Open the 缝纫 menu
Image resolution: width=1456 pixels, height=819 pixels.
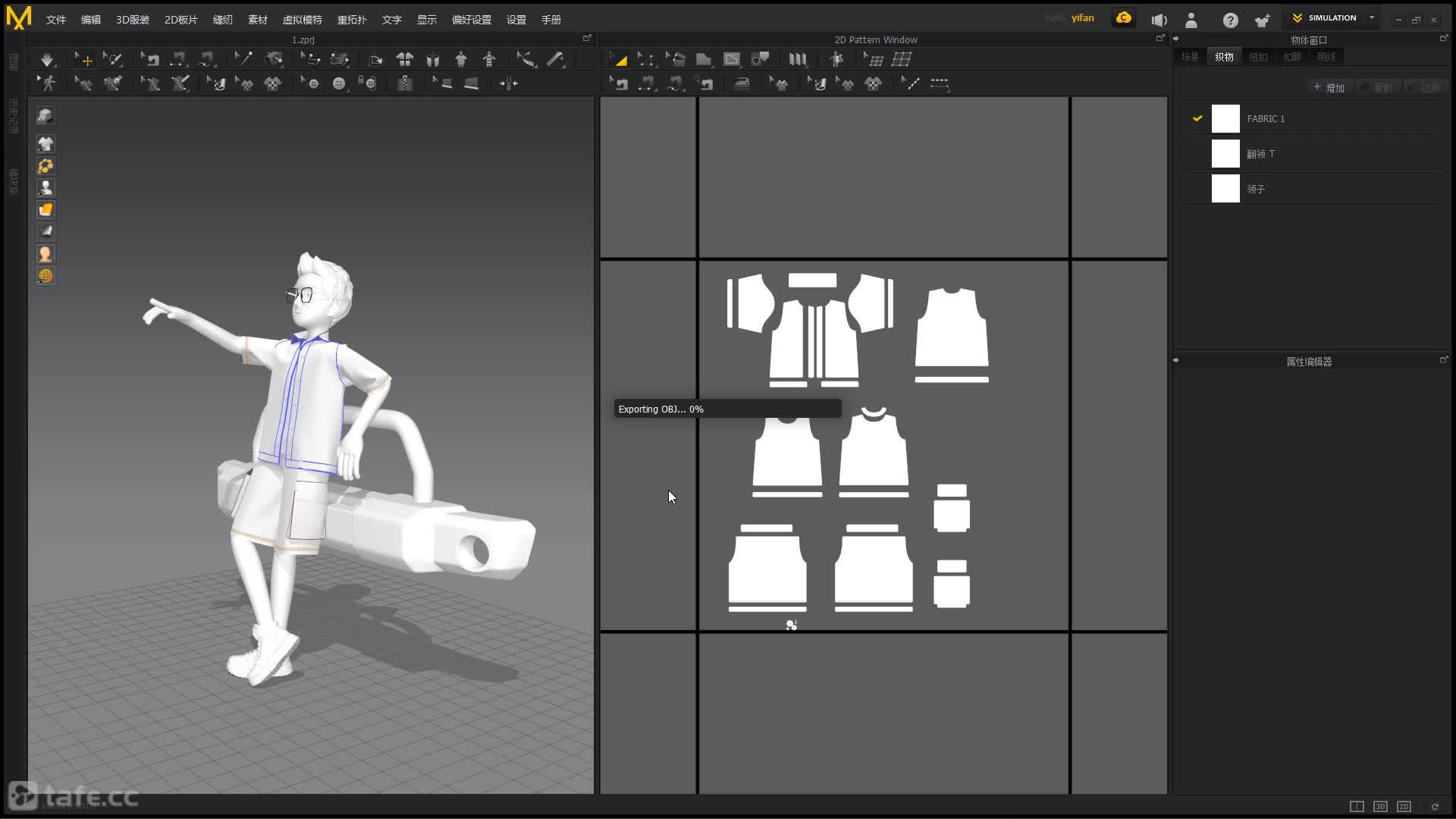223,20
